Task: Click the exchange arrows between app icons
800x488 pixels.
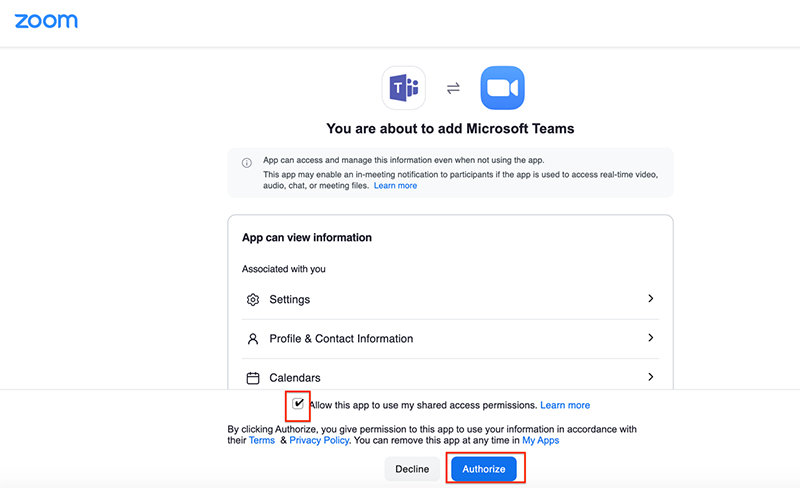Action: tap(453, 88)
